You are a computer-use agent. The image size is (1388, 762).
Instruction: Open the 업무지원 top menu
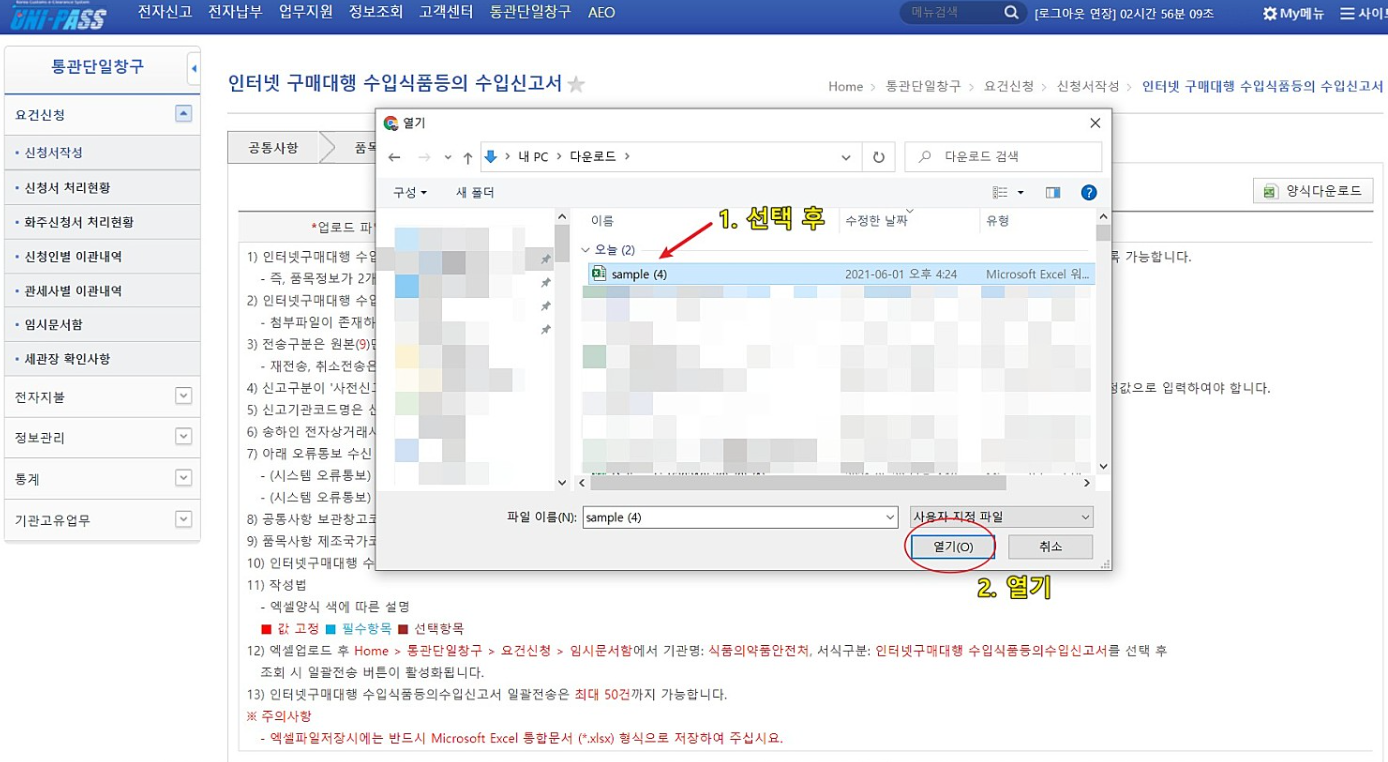[306, 12]
